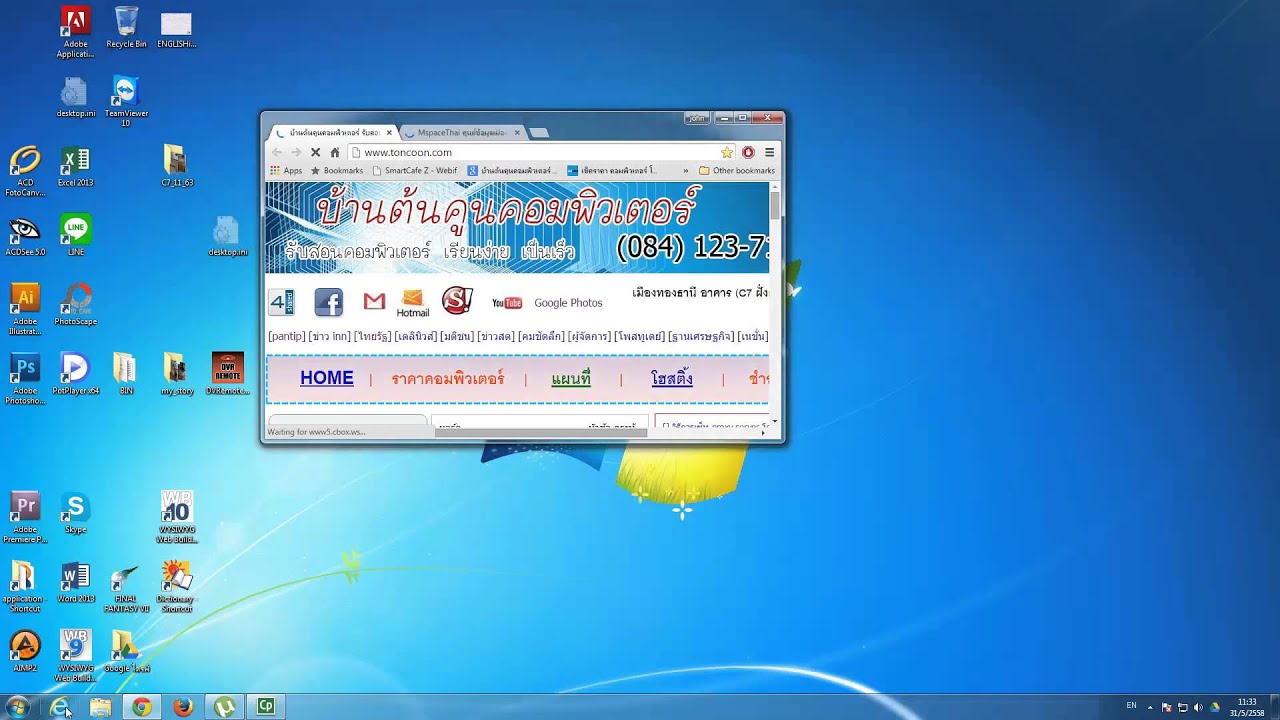Screen dimensions: 1280x720
Task: Open the Recycle Bin on desktop
Action: [126, 27]
